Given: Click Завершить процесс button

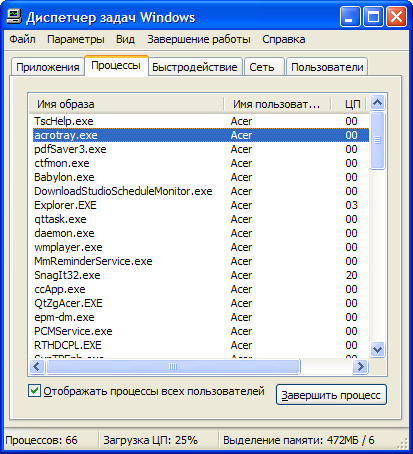Looking at the screenshot, I should [331, 395].
